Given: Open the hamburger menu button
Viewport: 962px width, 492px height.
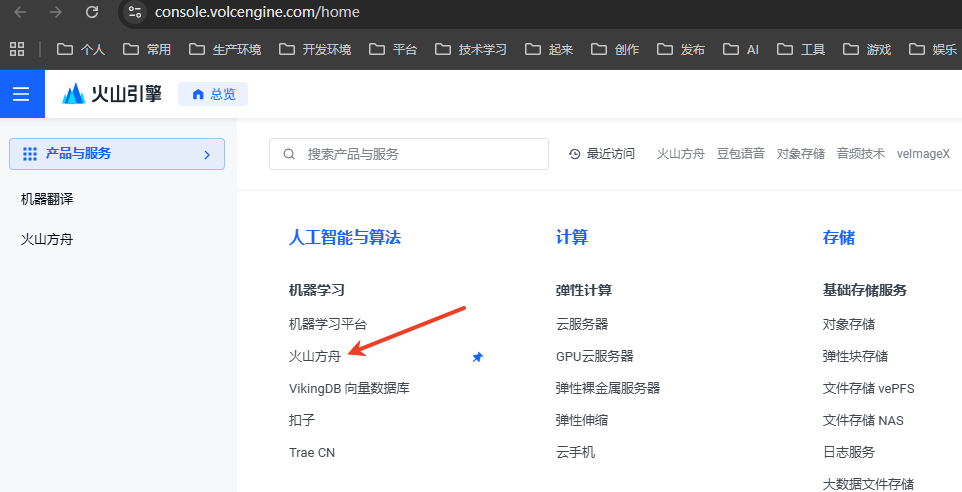Looking at the screenshot, I should click(21, 94).
